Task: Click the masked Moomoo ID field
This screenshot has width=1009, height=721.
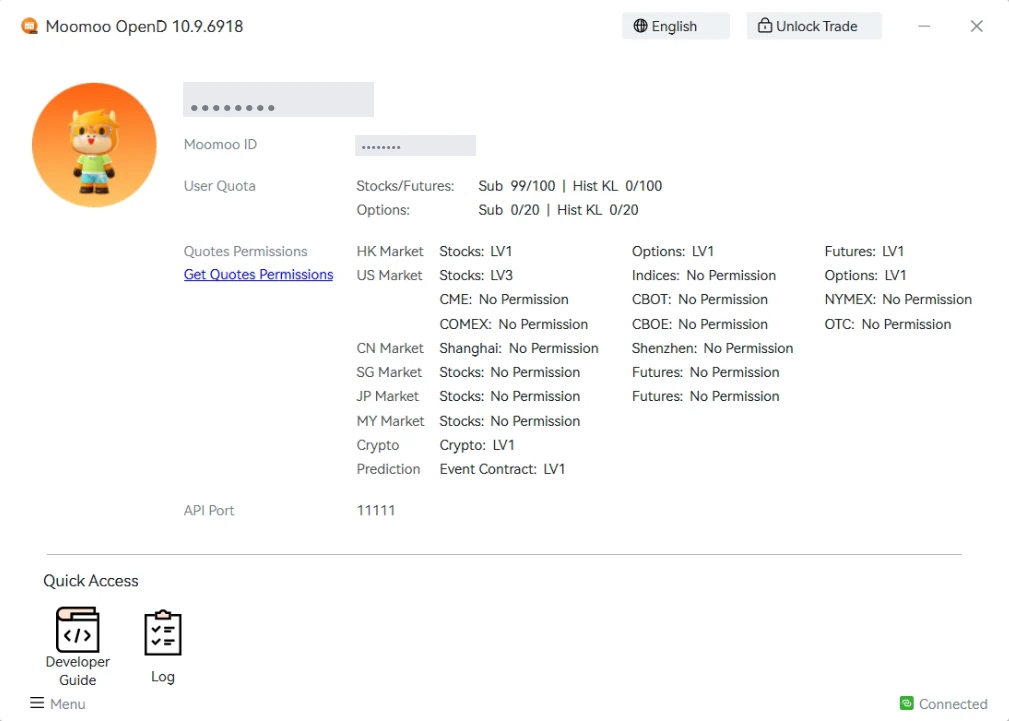Action: (415, 145)
